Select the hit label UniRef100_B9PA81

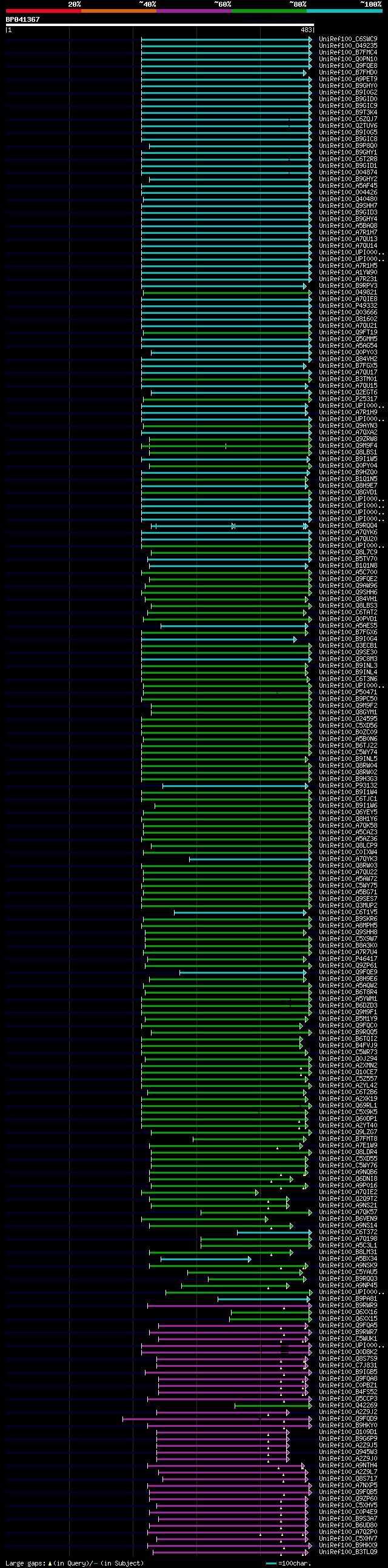(348, 1298)
